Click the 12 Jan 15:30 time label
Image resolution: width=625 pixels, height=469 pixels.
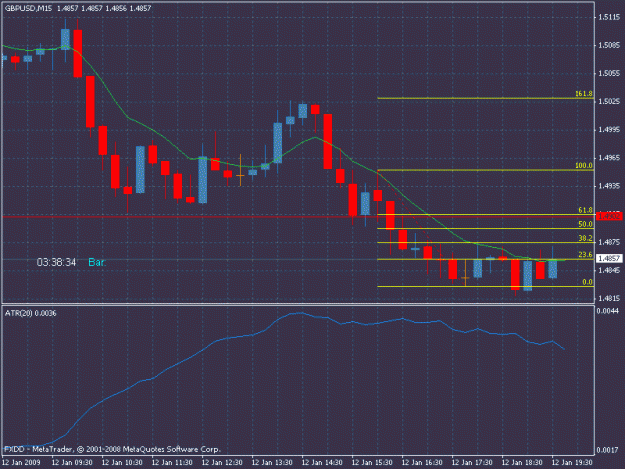coord(372,463)
